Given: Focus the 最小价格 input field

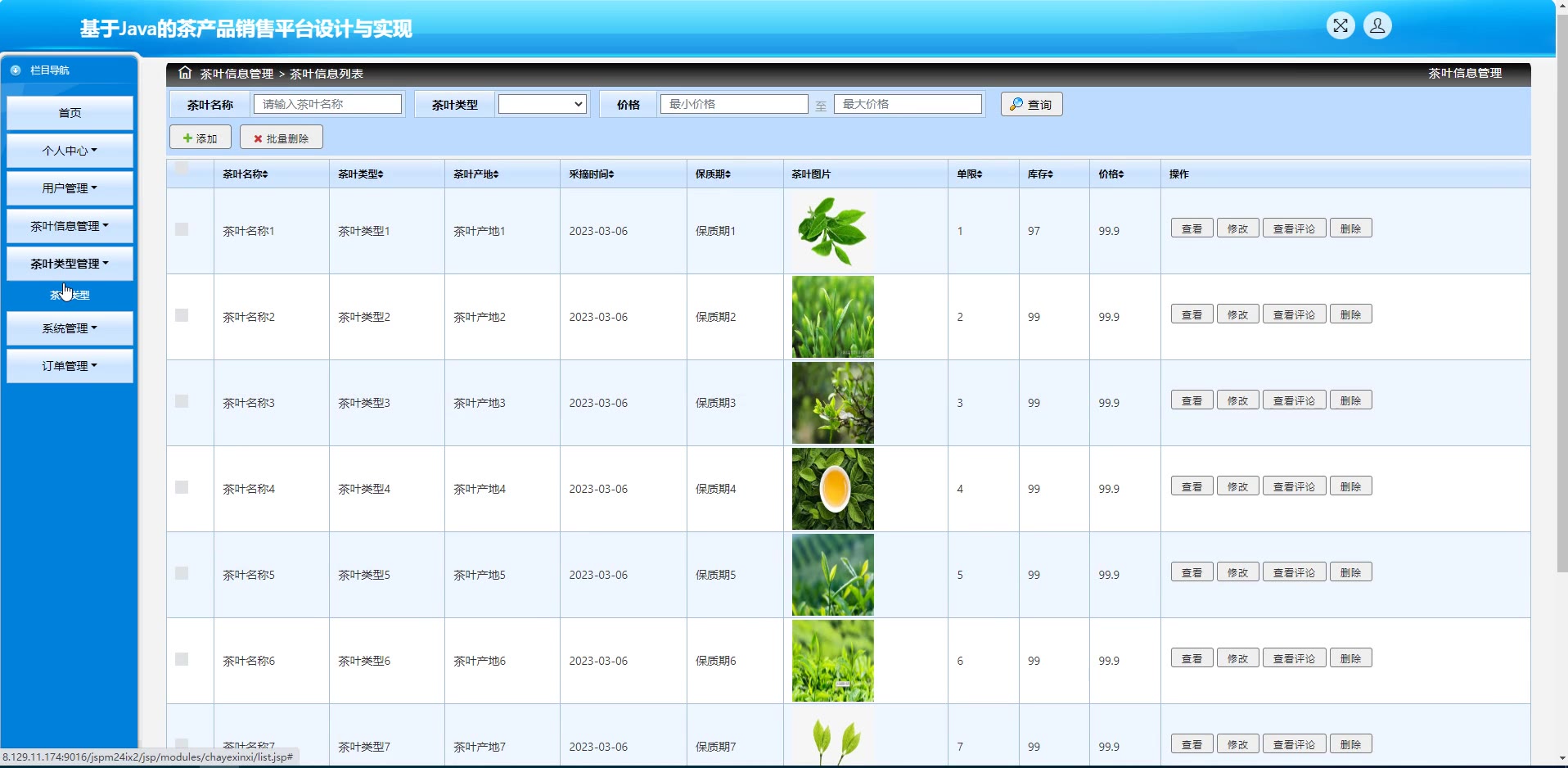Looking at the screenshot, I should [x=734, y=104].
